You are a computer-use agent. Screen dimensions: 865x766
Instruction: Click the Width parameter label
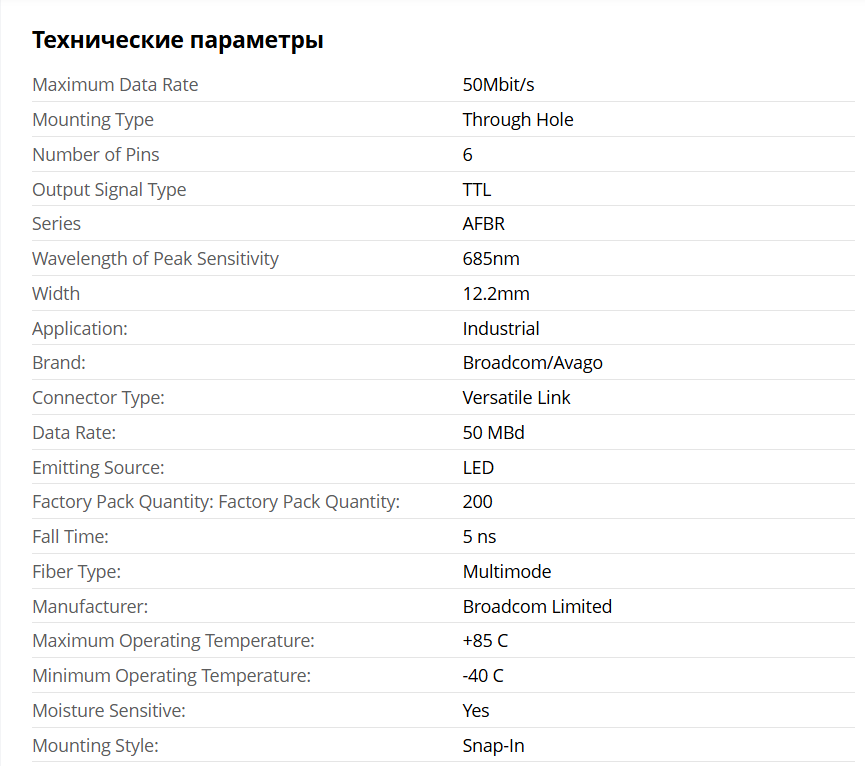point(56,293)
